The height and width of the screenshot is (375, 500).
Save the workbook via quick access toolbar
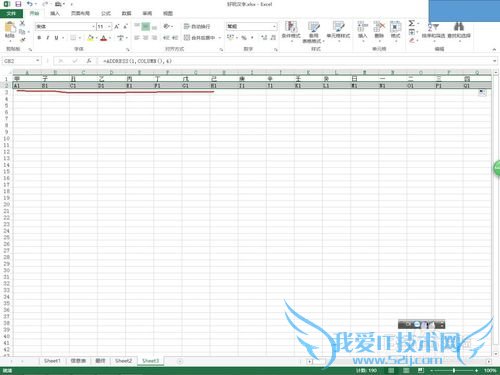click(x=18, y=4)
